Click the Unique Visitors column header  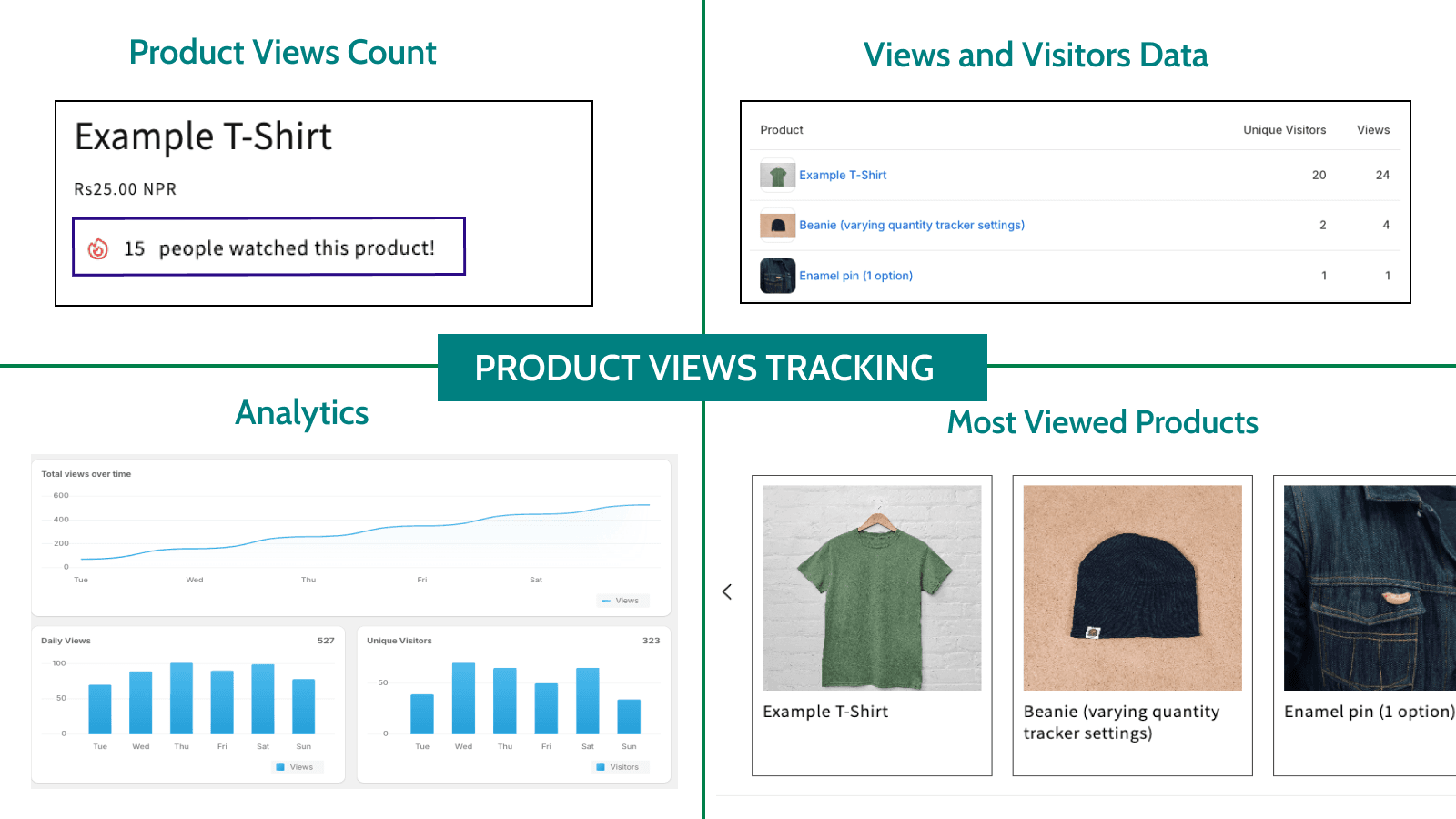[x=1283, y=129]
